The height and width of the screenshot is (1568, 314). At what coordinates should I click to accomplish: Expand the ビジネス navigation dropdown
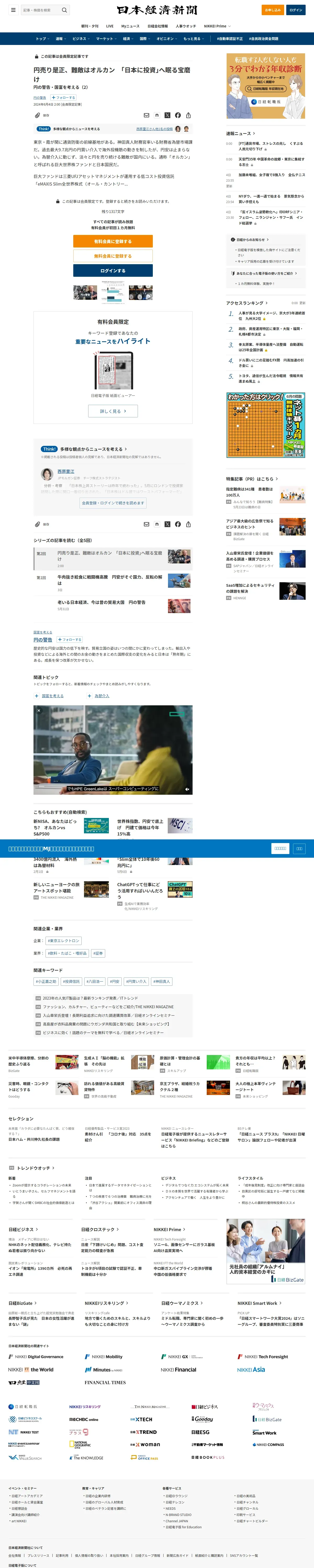(81, 38)
